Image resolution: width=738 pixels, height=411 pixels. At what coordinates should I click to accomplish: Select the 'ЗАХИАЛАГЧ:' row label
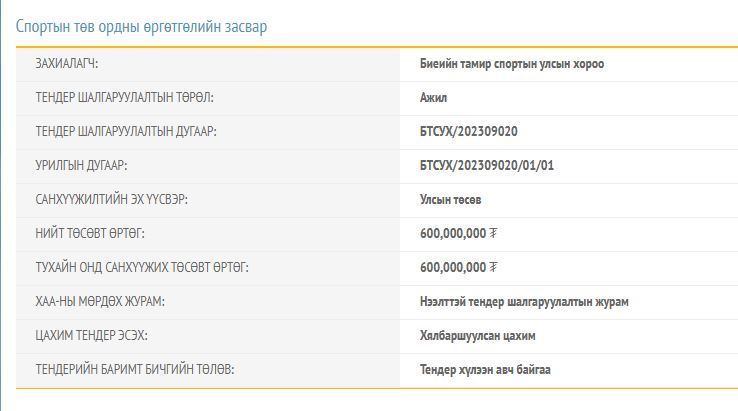point(67,64)
